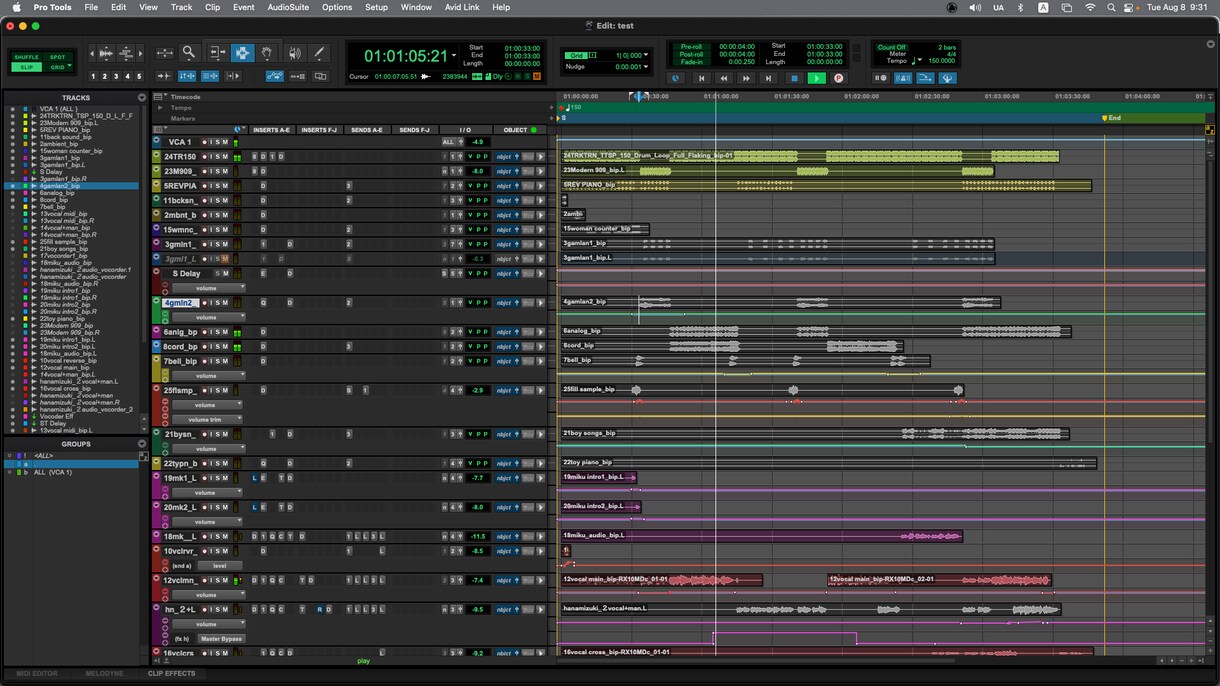Click the Zoom Toggle icon
1220x686 pixels.
click(165, 53)
